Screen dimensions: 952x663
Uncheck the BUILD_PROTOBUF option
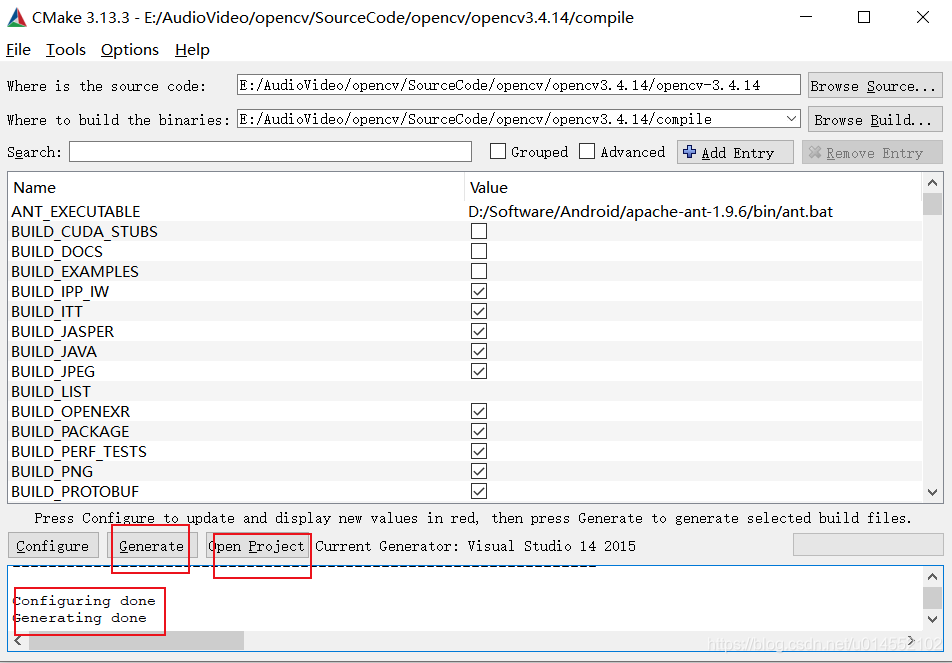(479, 492)
